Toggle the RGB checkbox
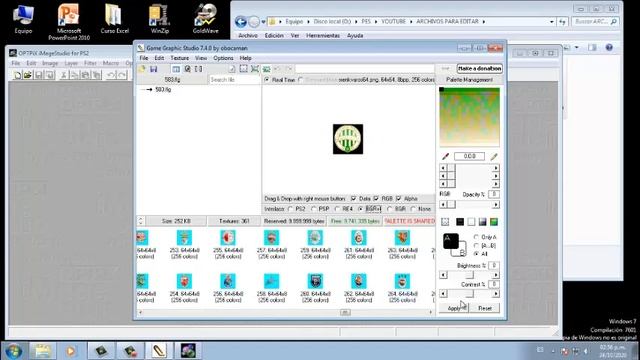This screenshot has width=640, height=360. click(376, 199)
